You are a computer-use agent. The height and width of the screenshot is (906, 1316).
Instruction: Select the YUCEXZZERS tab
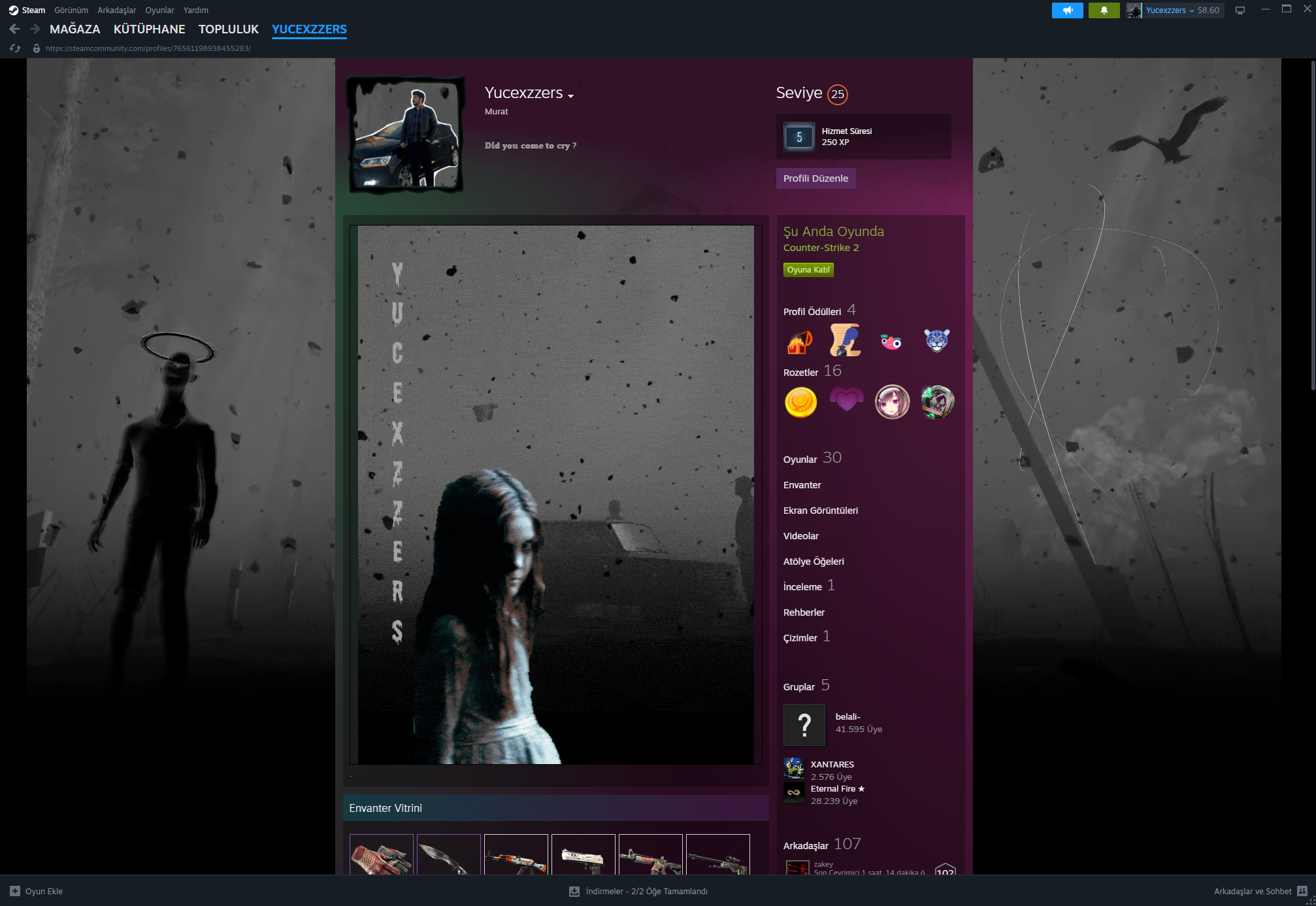[309, 29]
